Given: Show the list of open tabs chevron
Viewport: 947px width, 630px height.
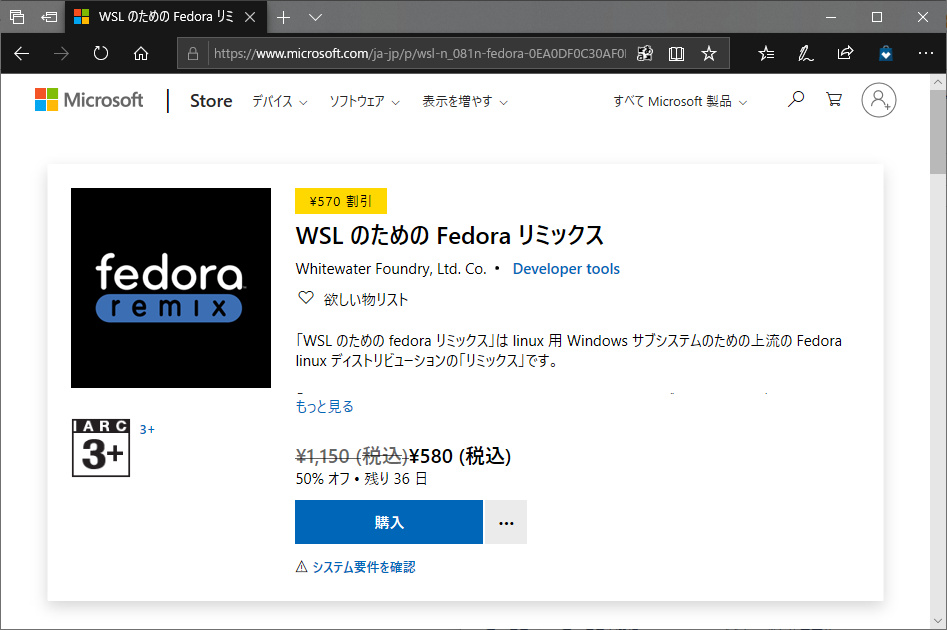Looking at the screenshot, I should (x=315, y=17).
